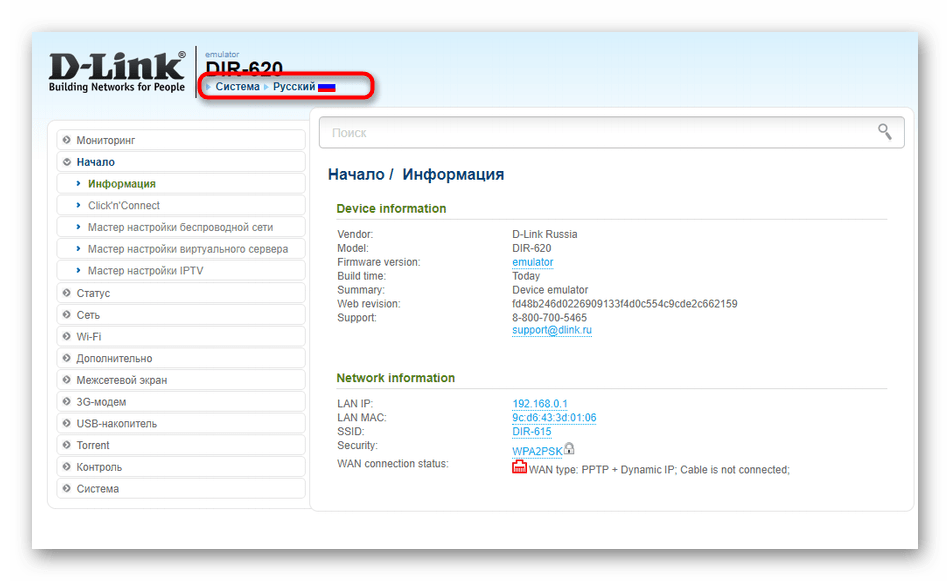
Task: Click the Web revision hash value
Action: point(625,304)
